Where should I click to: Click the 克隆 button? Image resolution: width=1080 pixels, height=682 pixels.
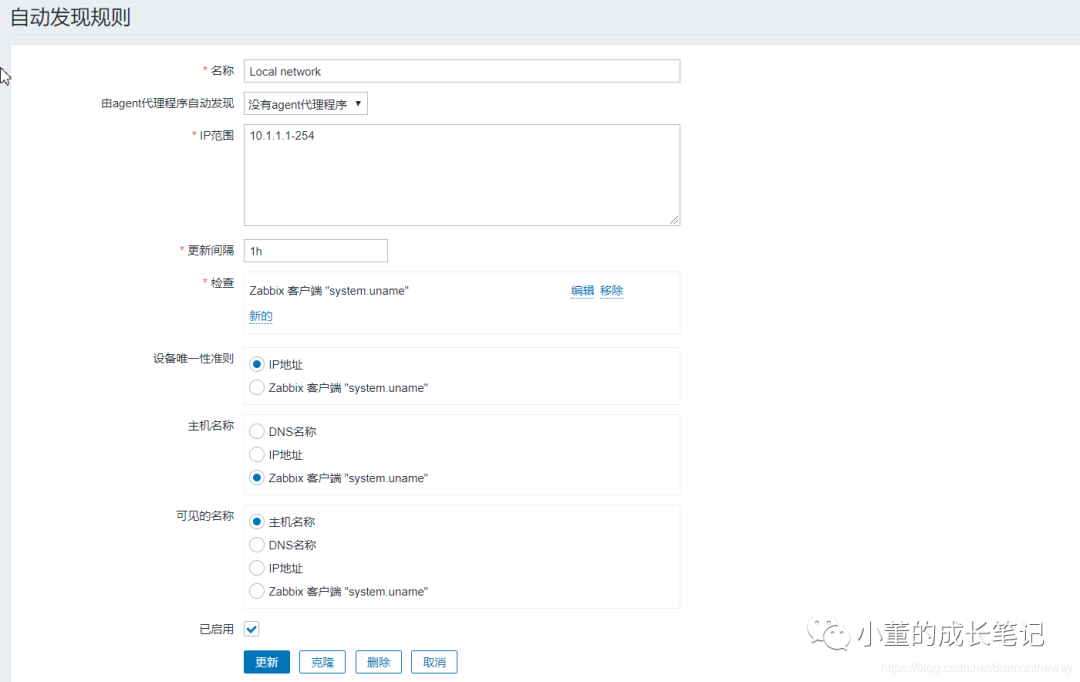(322, 662)
